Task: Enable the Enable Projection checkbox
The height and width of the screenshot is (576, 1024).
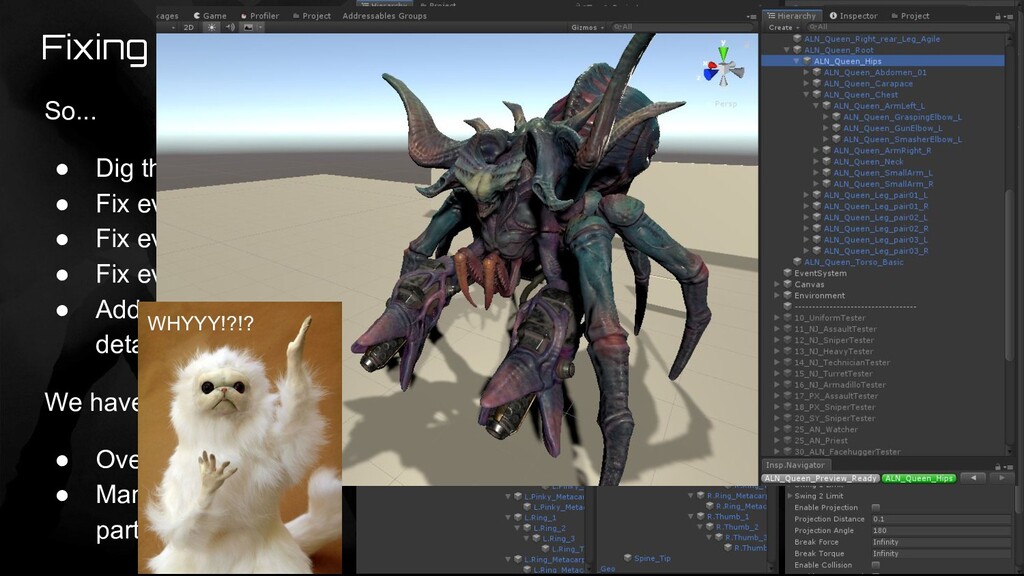Action: [876, 508]
